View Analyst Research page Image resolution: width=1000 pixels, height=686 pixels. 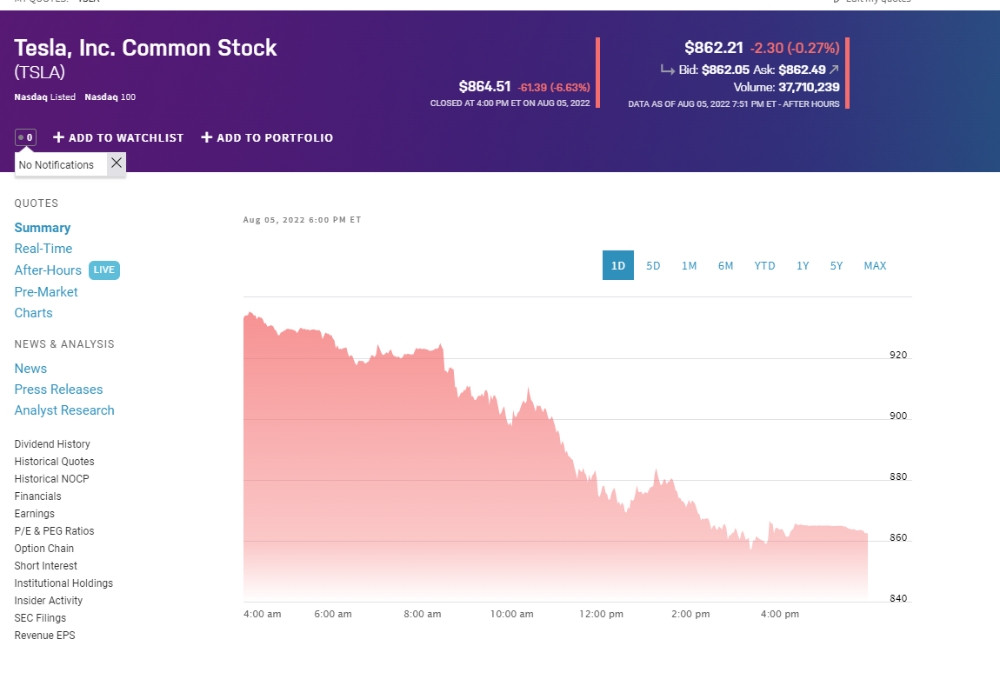click(64, 411)
